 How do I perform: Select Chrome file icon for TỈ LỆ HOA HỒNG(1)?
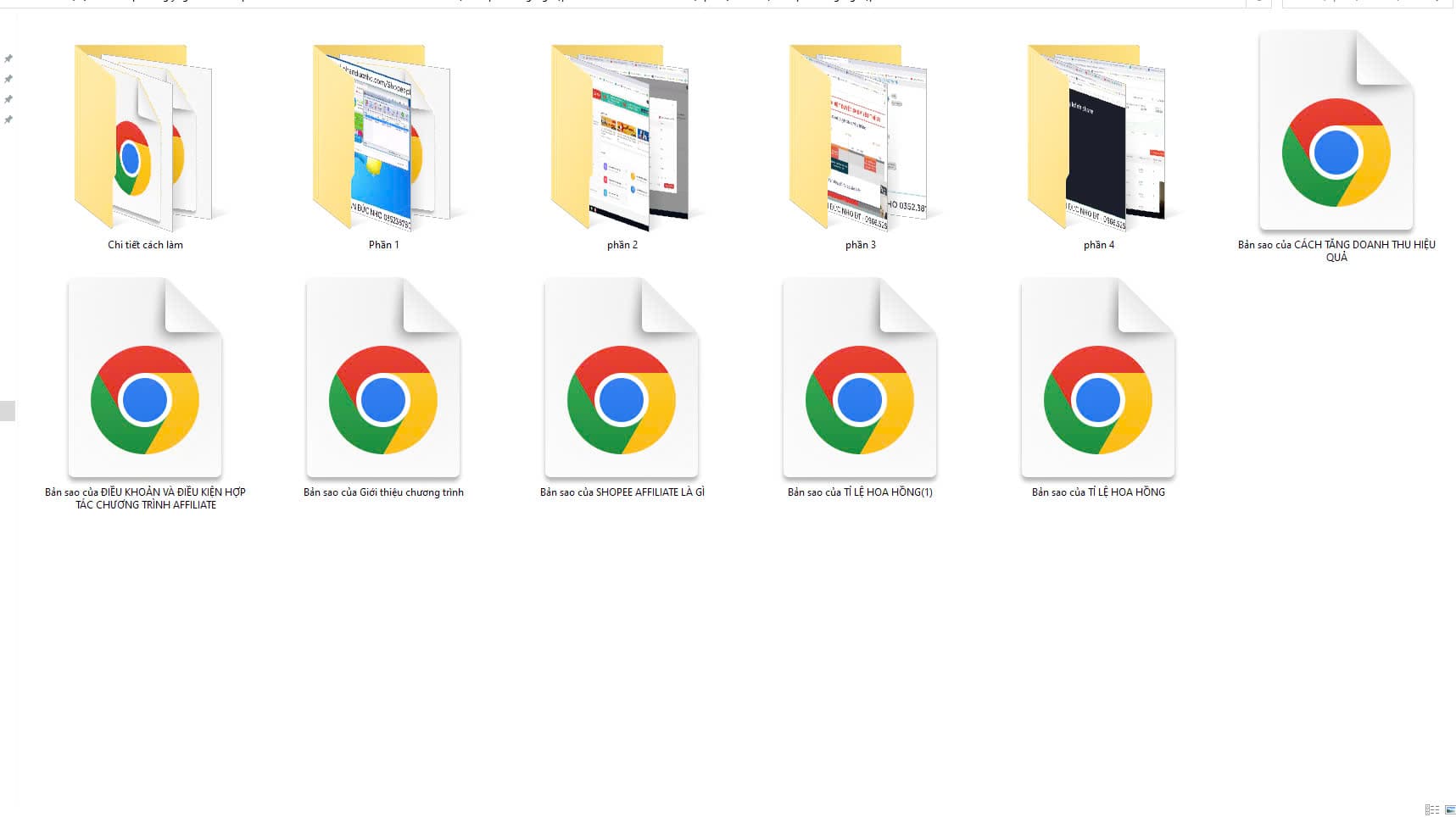click(860, 378)
